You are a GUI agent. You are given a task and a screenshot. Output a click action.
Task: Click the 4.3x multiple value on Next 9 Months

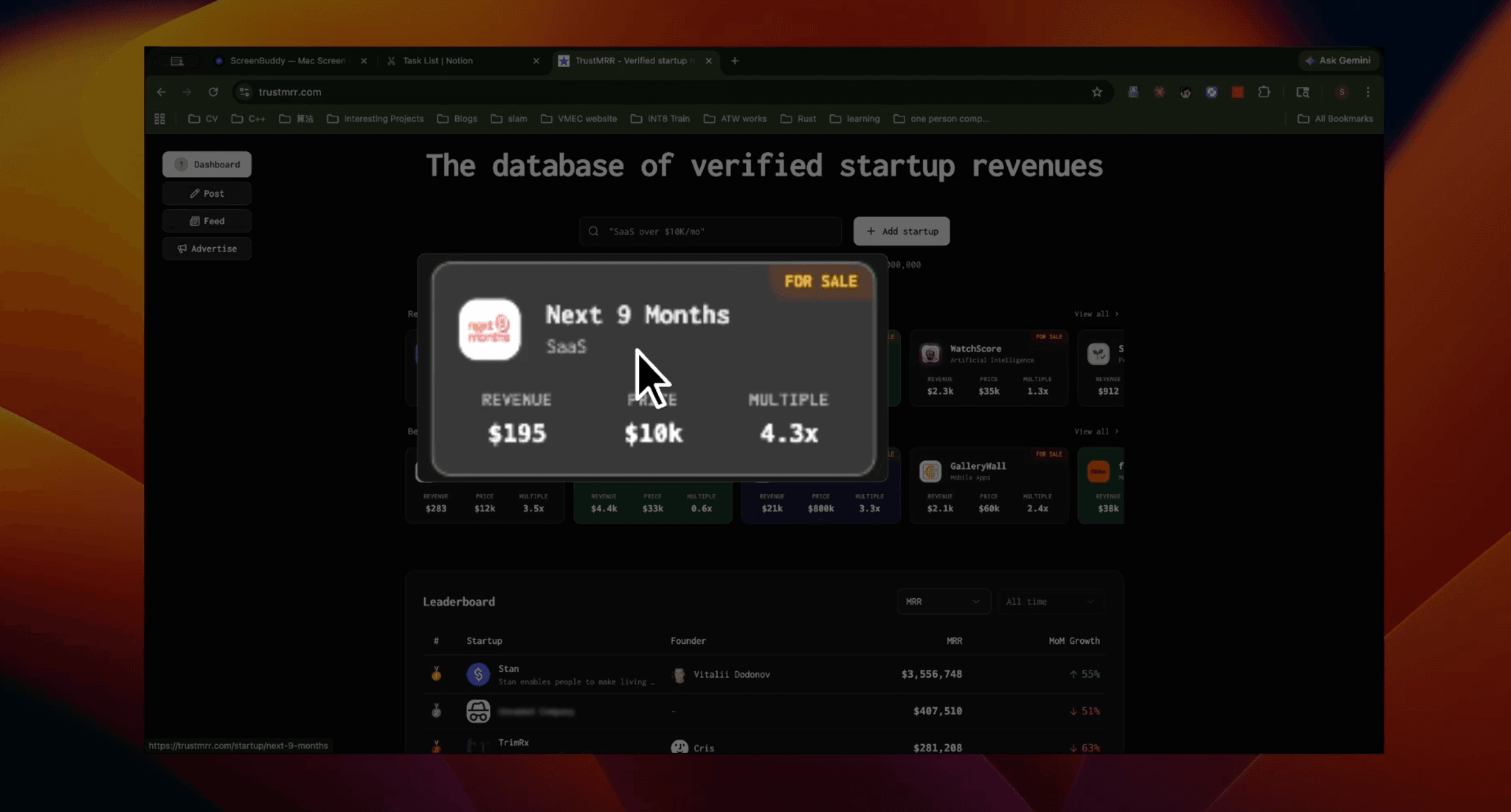[x=789, y=433]
